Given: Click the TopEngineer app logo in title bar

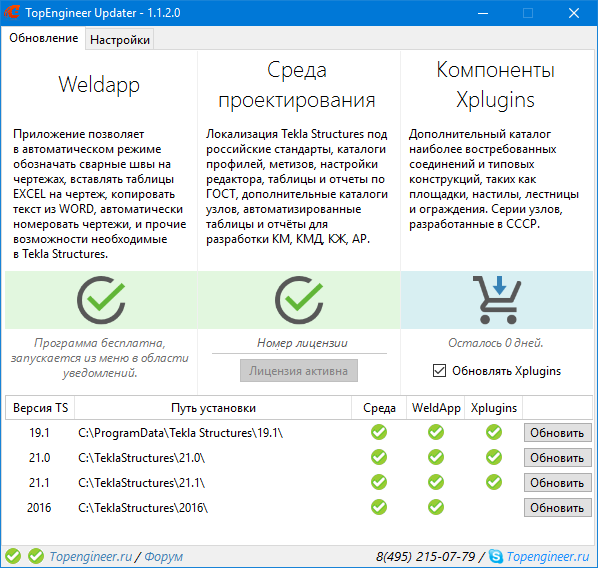Looking at the screenshot, I should (11, 12).
